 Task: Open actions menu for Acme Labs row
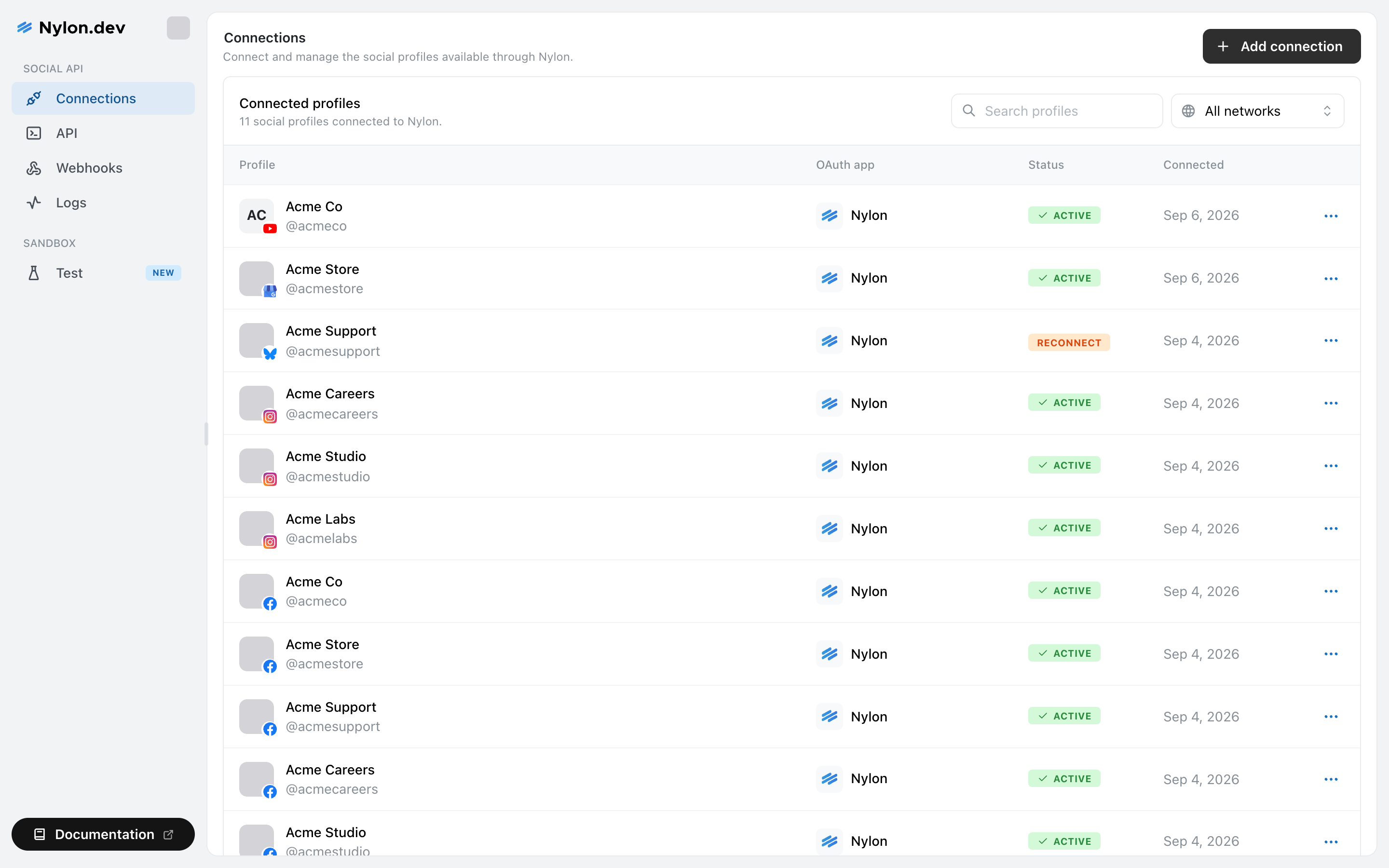1331,528
